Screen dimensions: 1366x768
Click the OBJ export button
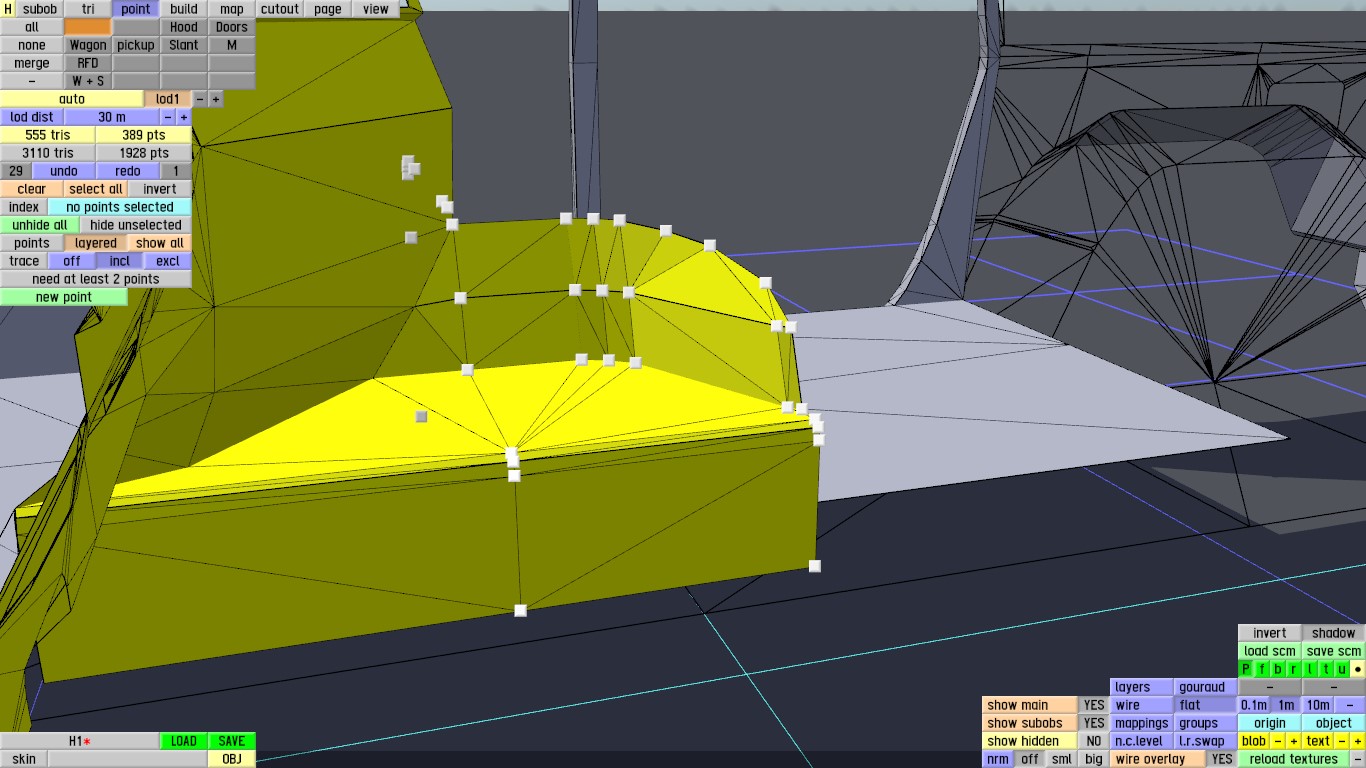pyautogui.click(x=232, y=759)
